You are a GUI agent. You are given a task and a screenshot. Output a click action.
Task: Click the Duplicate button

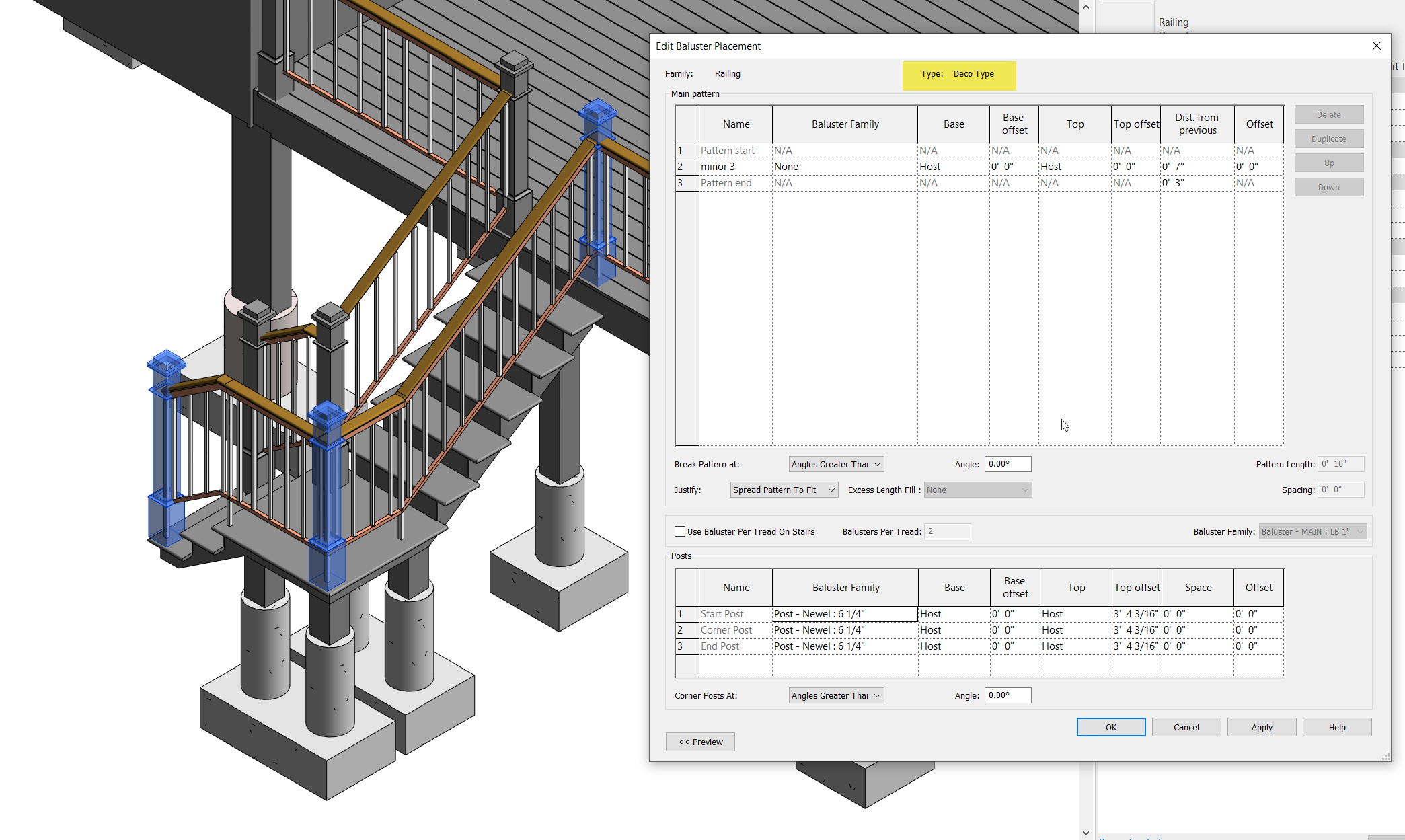(1328, 139)
